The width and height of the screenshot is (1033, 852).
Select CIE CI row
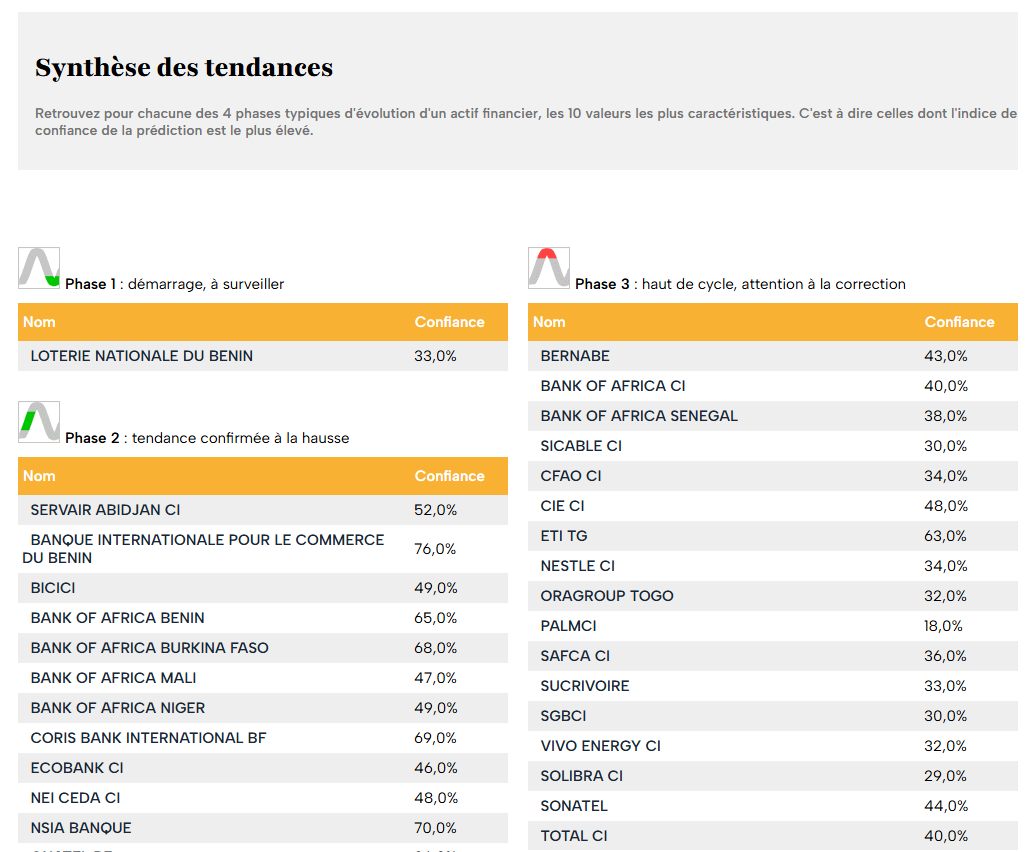tap(773, 506)
